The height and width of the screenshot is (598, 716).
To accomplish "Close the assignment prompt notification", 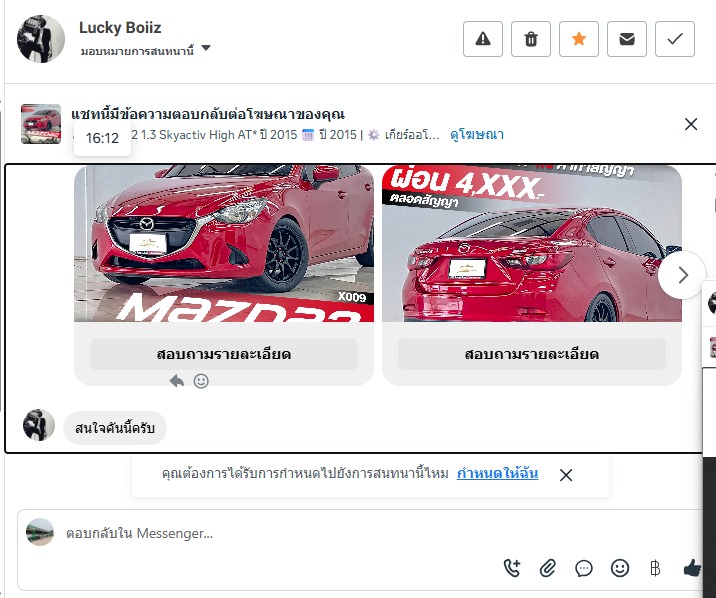I will point(566,475).
